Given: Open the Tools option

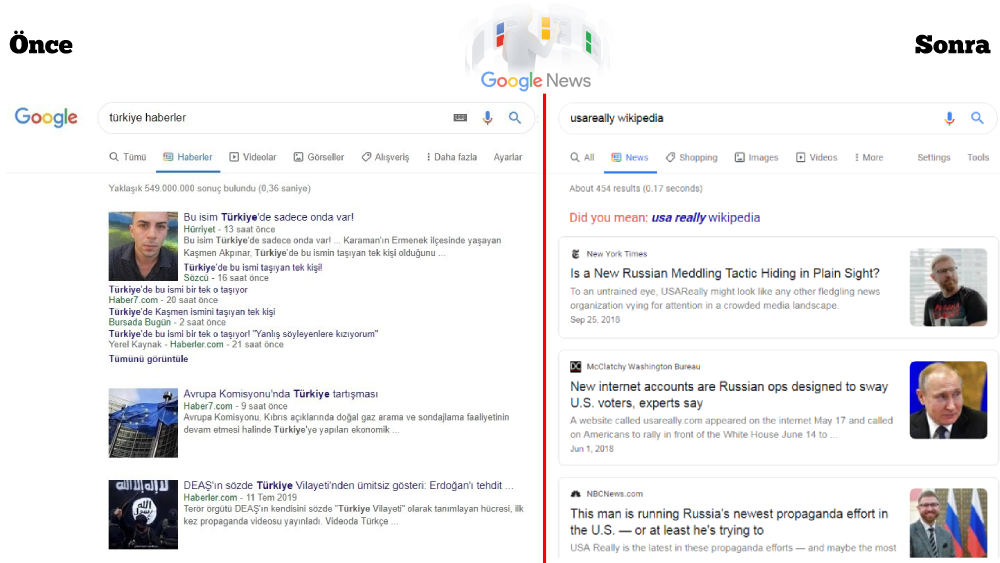Looking at the screenshot, I should click(x=978, y=157).
